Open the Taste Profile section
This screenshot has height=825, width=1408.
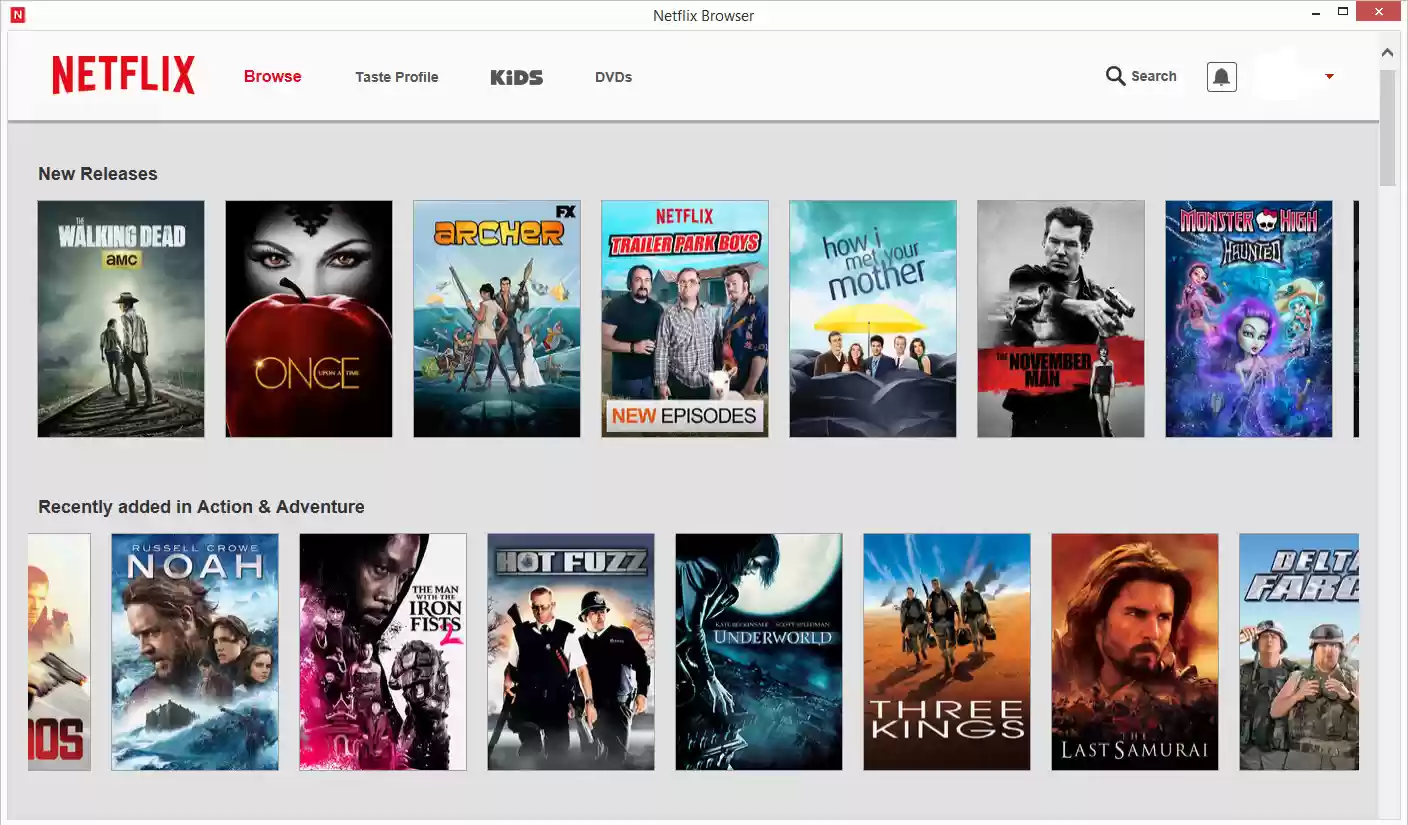tap(396, 77)
